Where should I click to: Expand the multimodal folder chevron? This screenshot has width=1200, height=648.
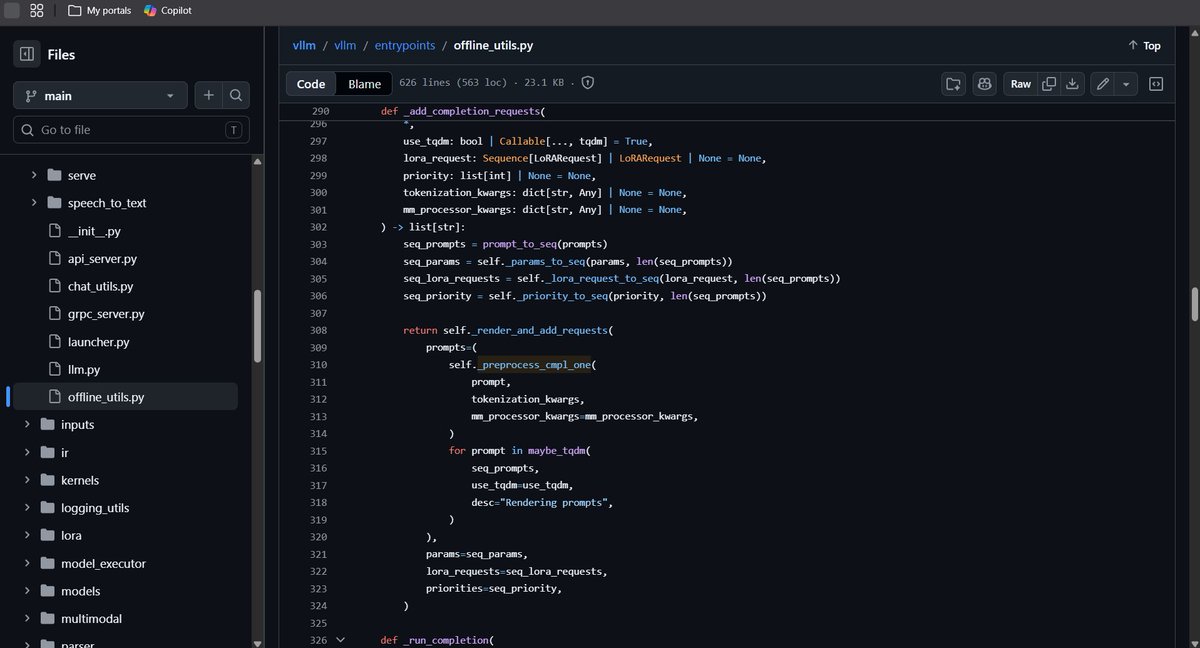[27, 619]
